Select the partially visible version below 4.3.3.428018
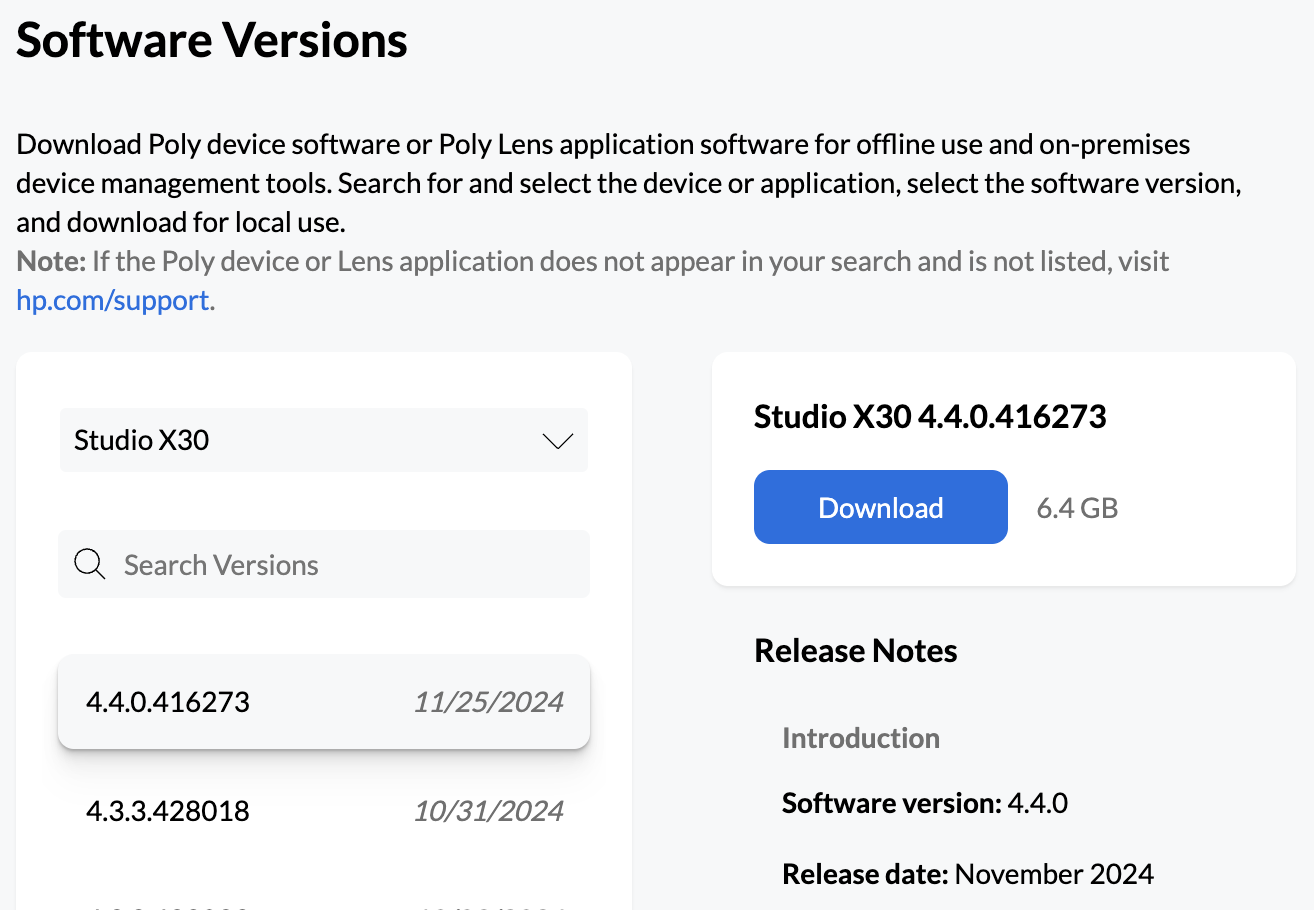Screen dimensions: 1314x910 pyautogui.click(x=168, y=905)
